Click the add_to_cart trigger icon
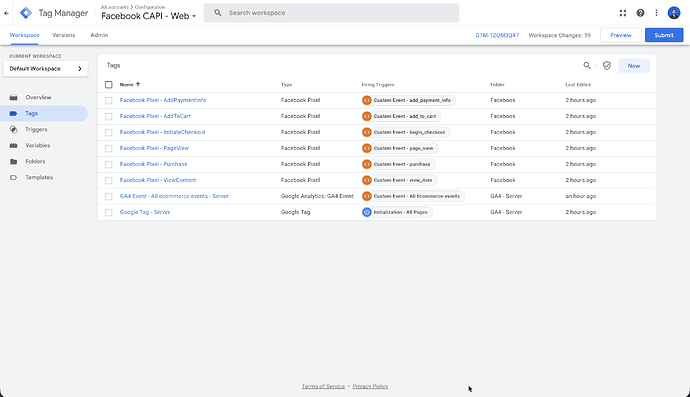This screenshot has height=397, width=690. (367, 116)
